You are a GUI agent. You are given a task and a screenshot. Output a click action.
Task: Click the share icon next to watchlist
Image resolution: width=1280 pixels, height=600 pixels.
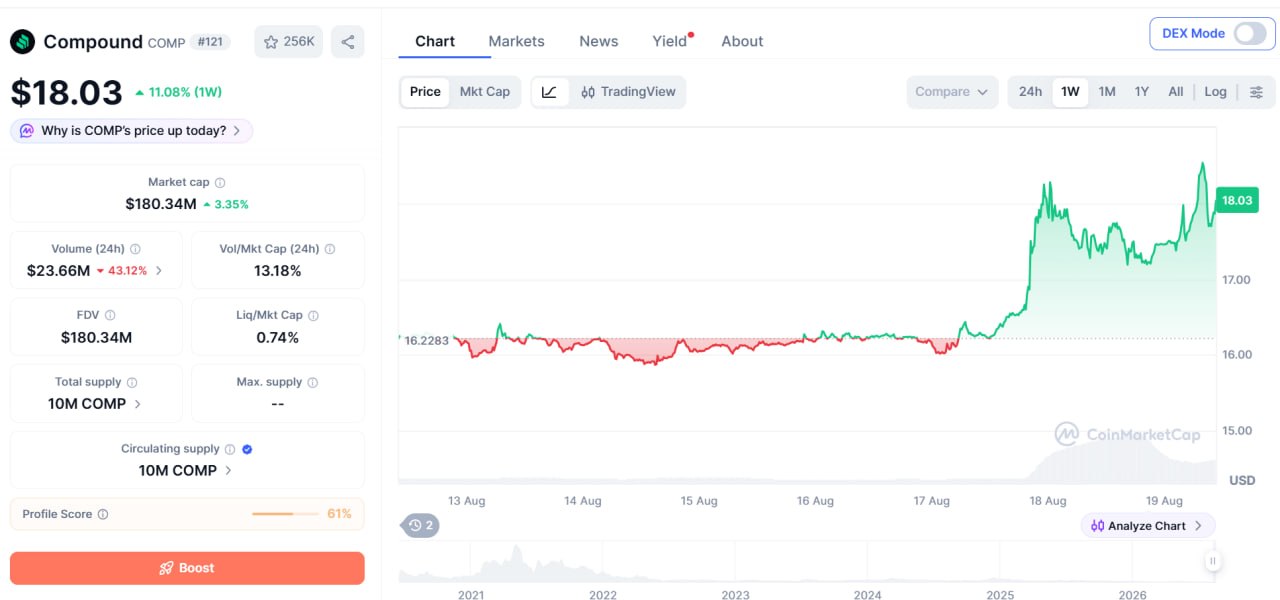coord(348,42)
